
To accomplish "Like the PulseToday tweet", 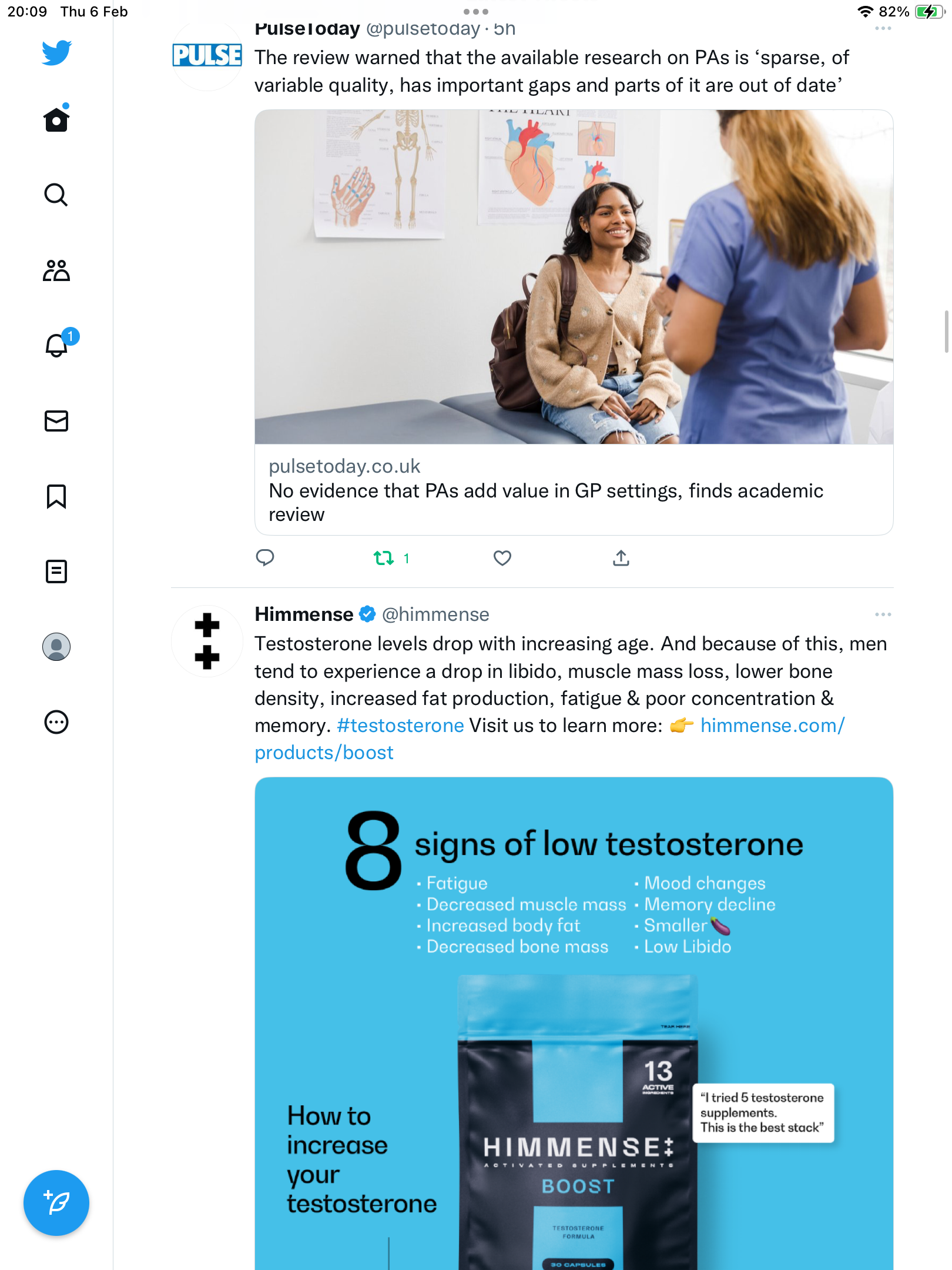I will [502, 558].
